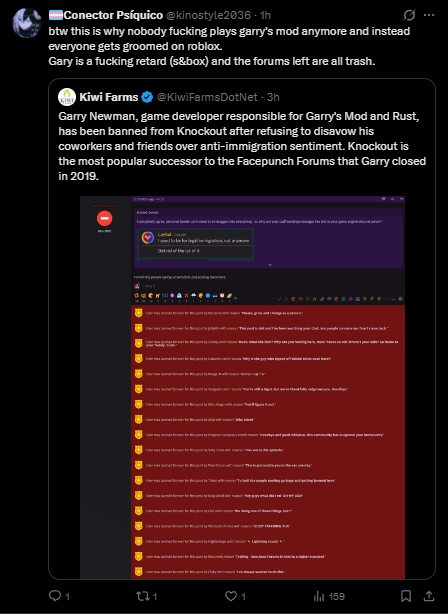Reply to the tweet via the comment icon
This screenshot has height=614, width=448.
point(54,596)
